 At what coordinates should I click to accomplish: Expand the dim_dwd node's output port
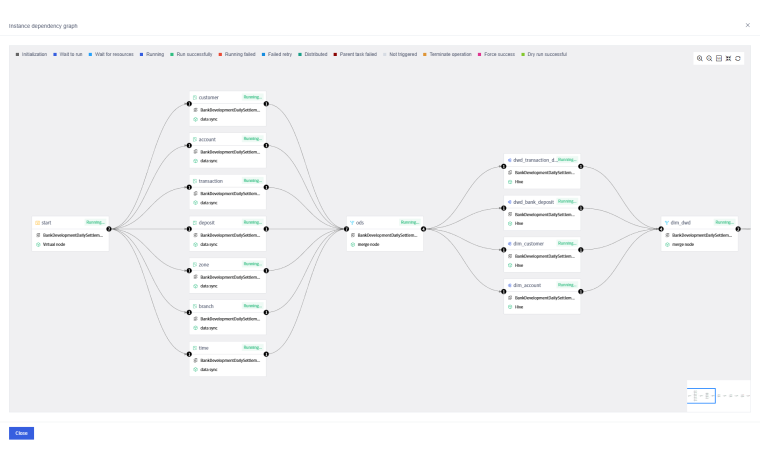738,229
